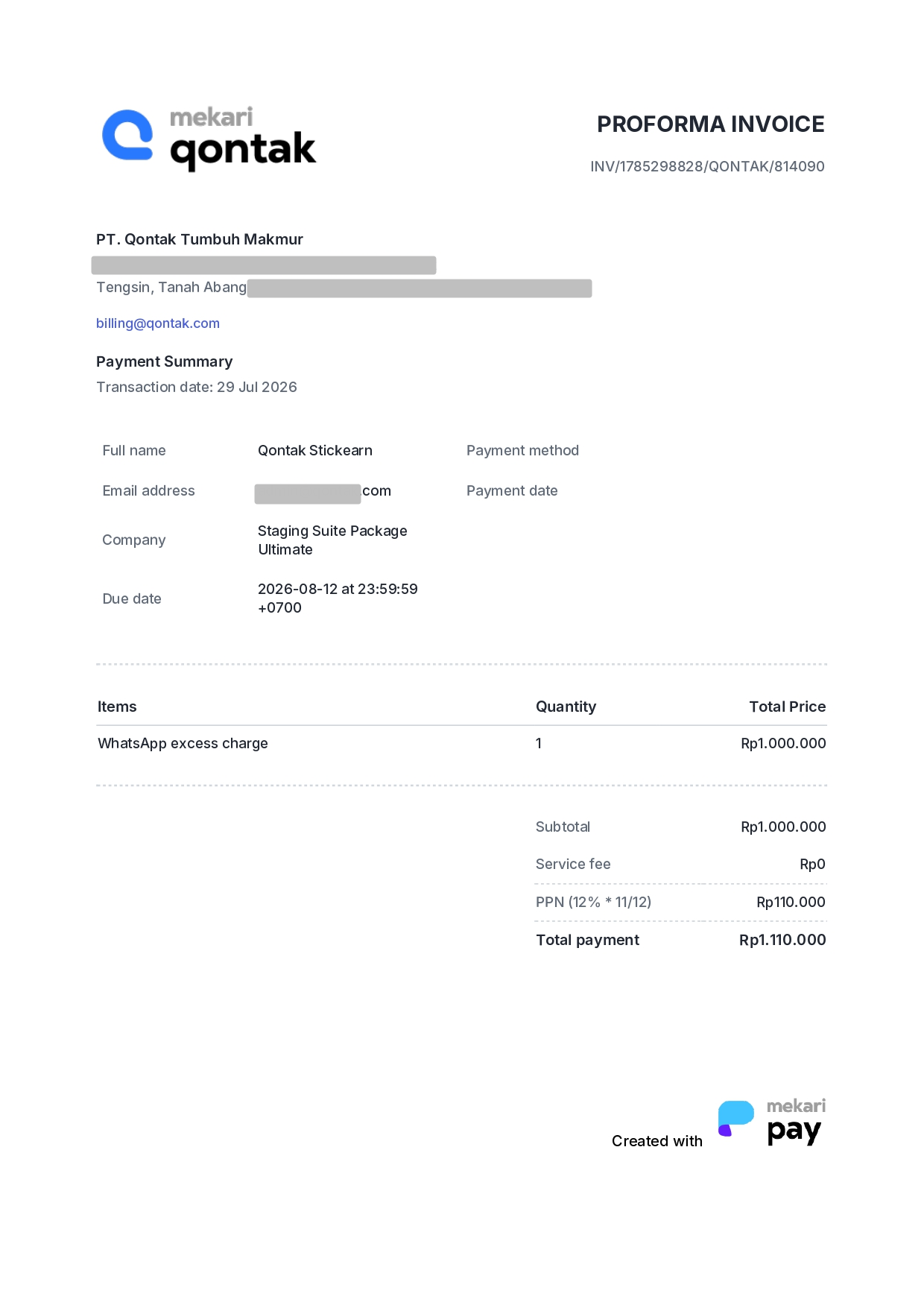Viewport: 924px width, 1308px height.
Task: Click the Total Price column header
Action: [x=787, y=707]
